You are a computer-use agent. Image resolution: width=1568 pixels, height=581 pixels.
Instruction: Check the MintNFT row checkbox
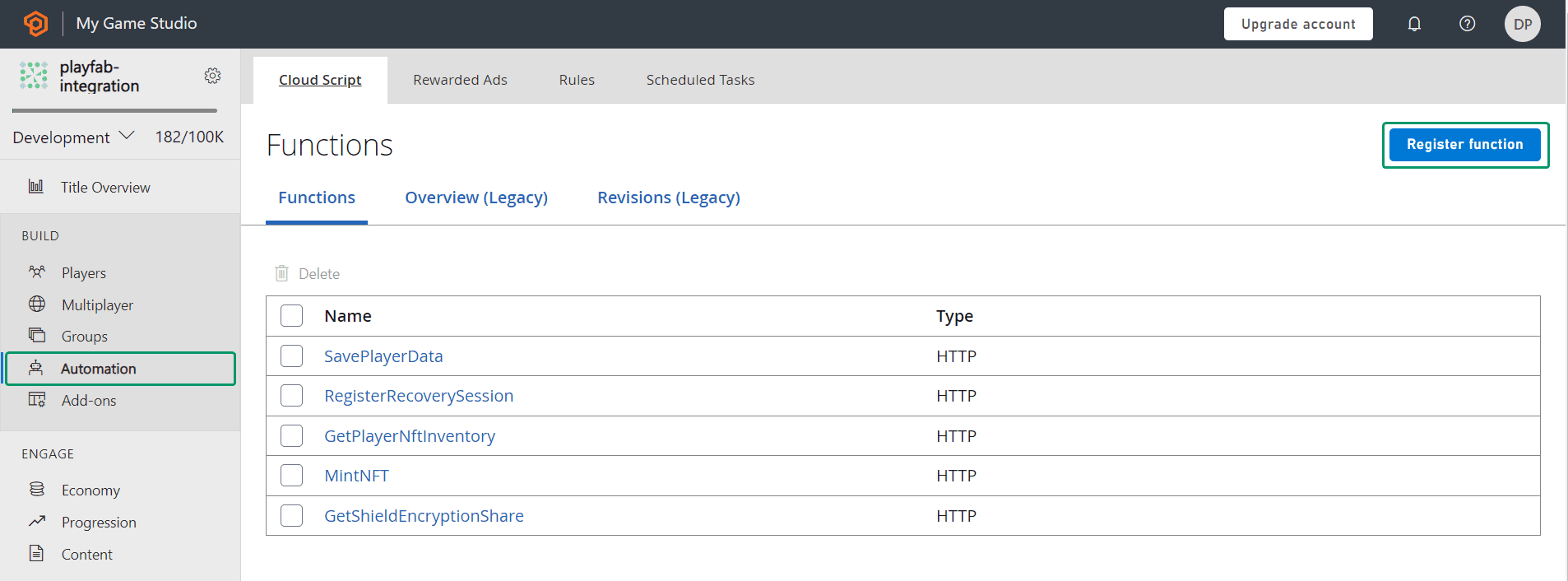pyautogui.click(x=291, y=476)
